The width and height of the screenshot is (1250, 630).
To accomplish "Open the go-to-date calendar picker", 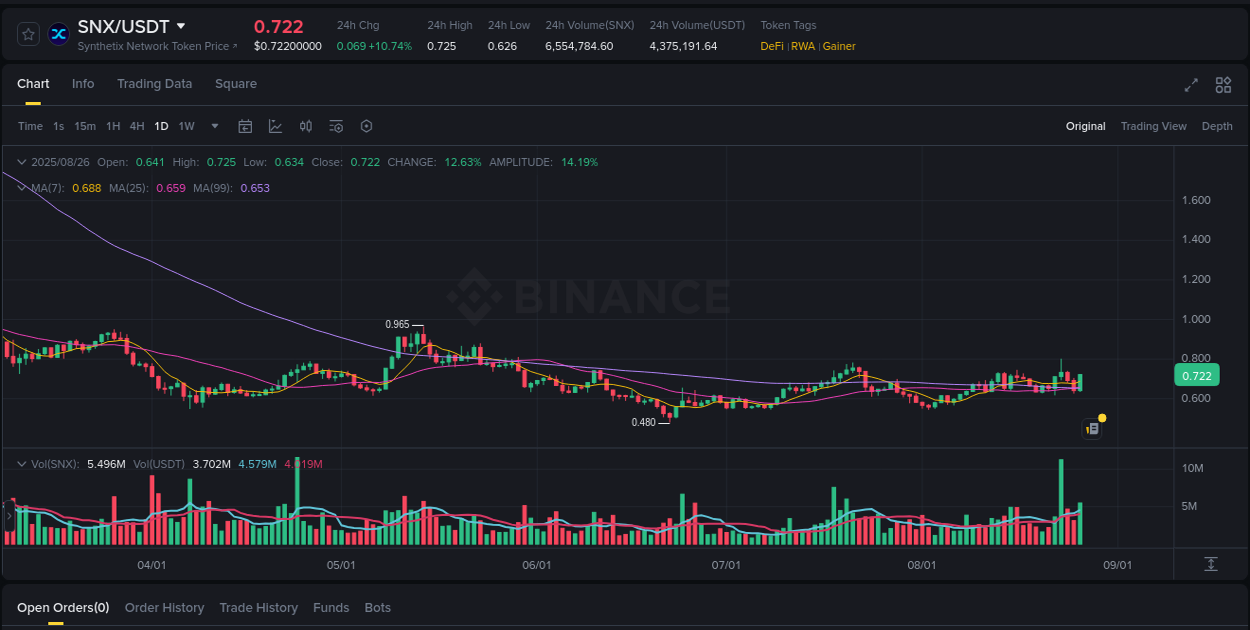I will coord(245,126).
